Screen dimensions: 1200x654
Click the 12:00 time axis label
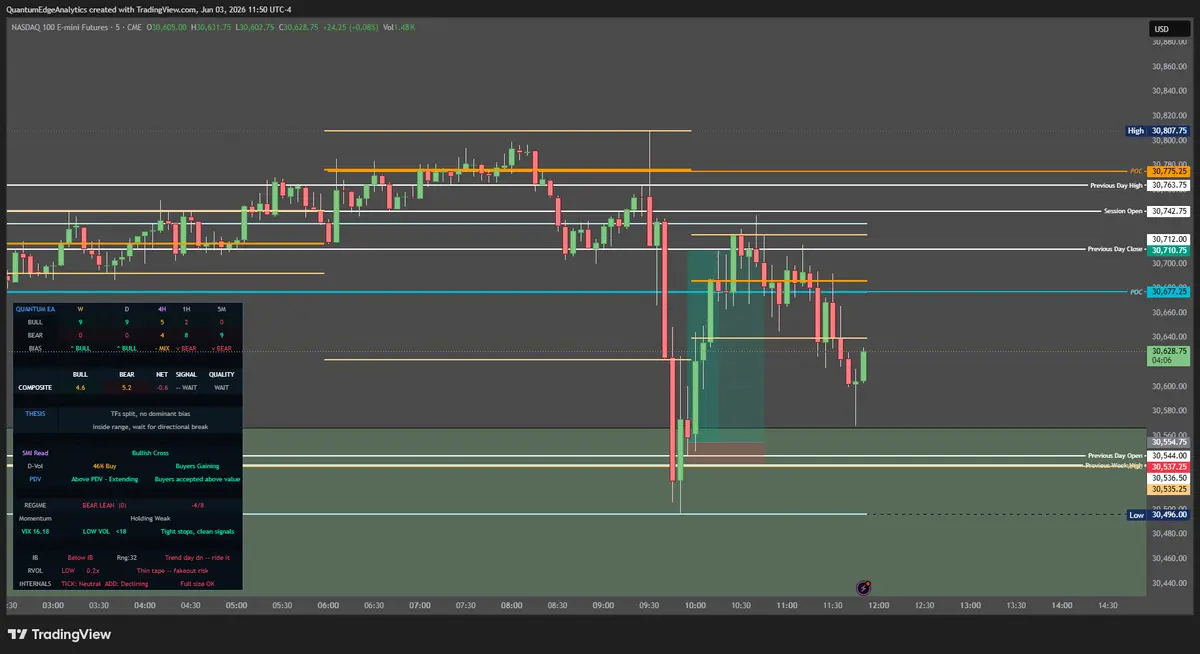click(880, 605)
